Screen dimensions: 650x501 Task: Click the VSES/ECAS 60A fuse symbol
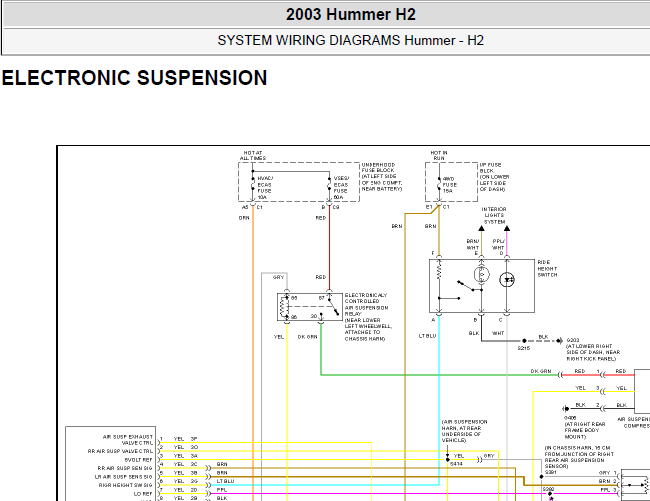(x=329, y=184)
